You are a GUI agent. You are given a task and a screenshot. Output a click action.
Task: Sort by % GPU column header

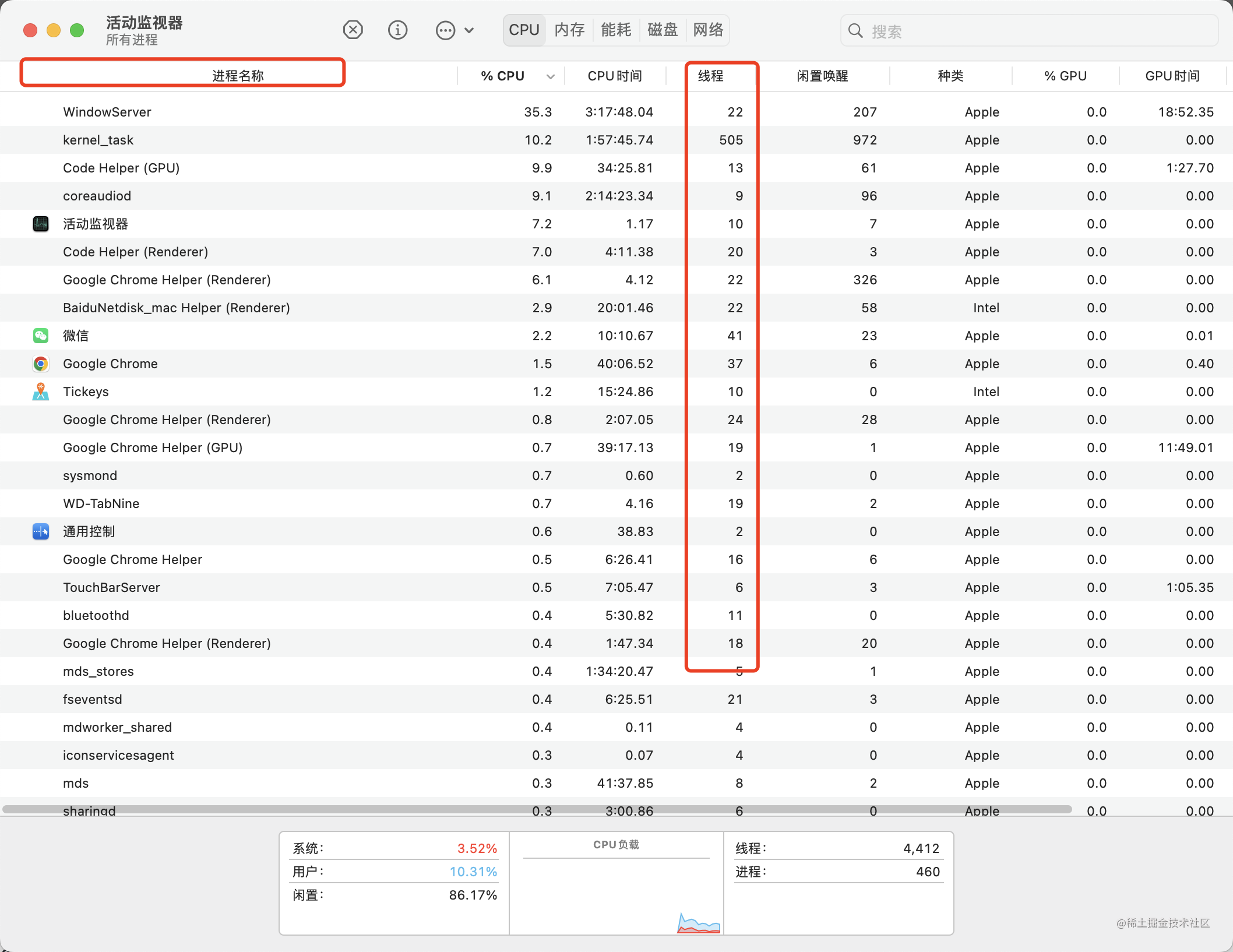(x=1065, y=76)
